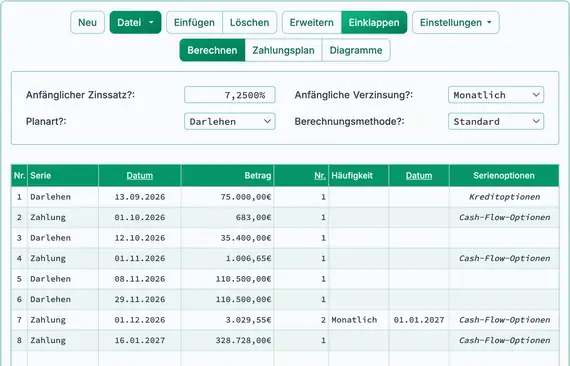Switch to the Berechnen tab

(x=212, y=50)
